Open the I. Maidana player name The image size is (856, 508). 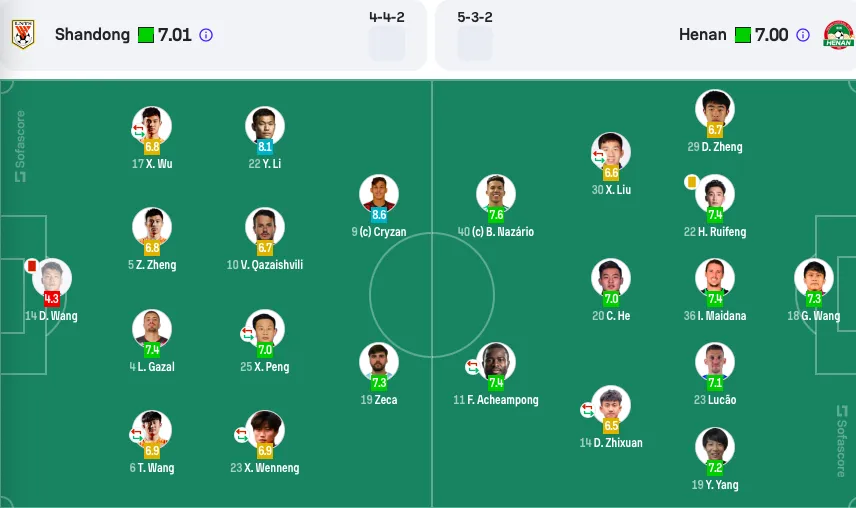coord(715,315)
